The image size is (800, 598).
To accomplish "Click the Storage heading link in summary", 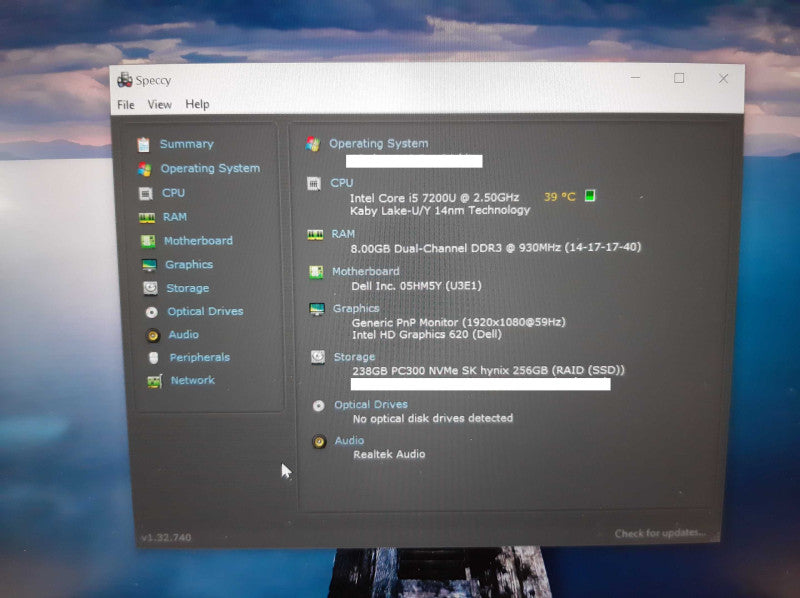I will point(355,357).
